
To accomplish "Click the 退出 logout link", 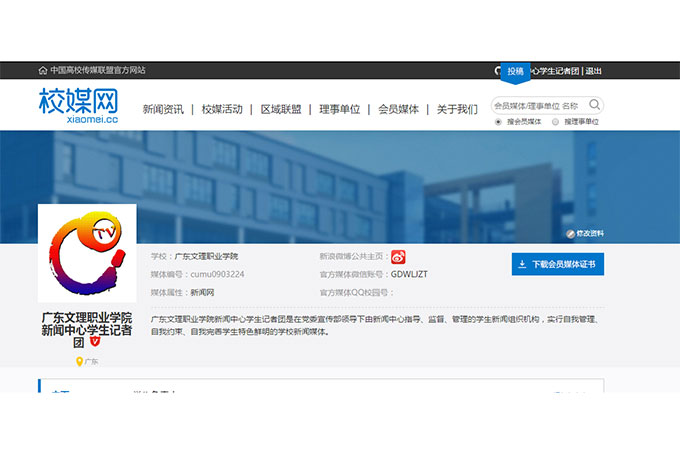I will [x=594, y=71].
